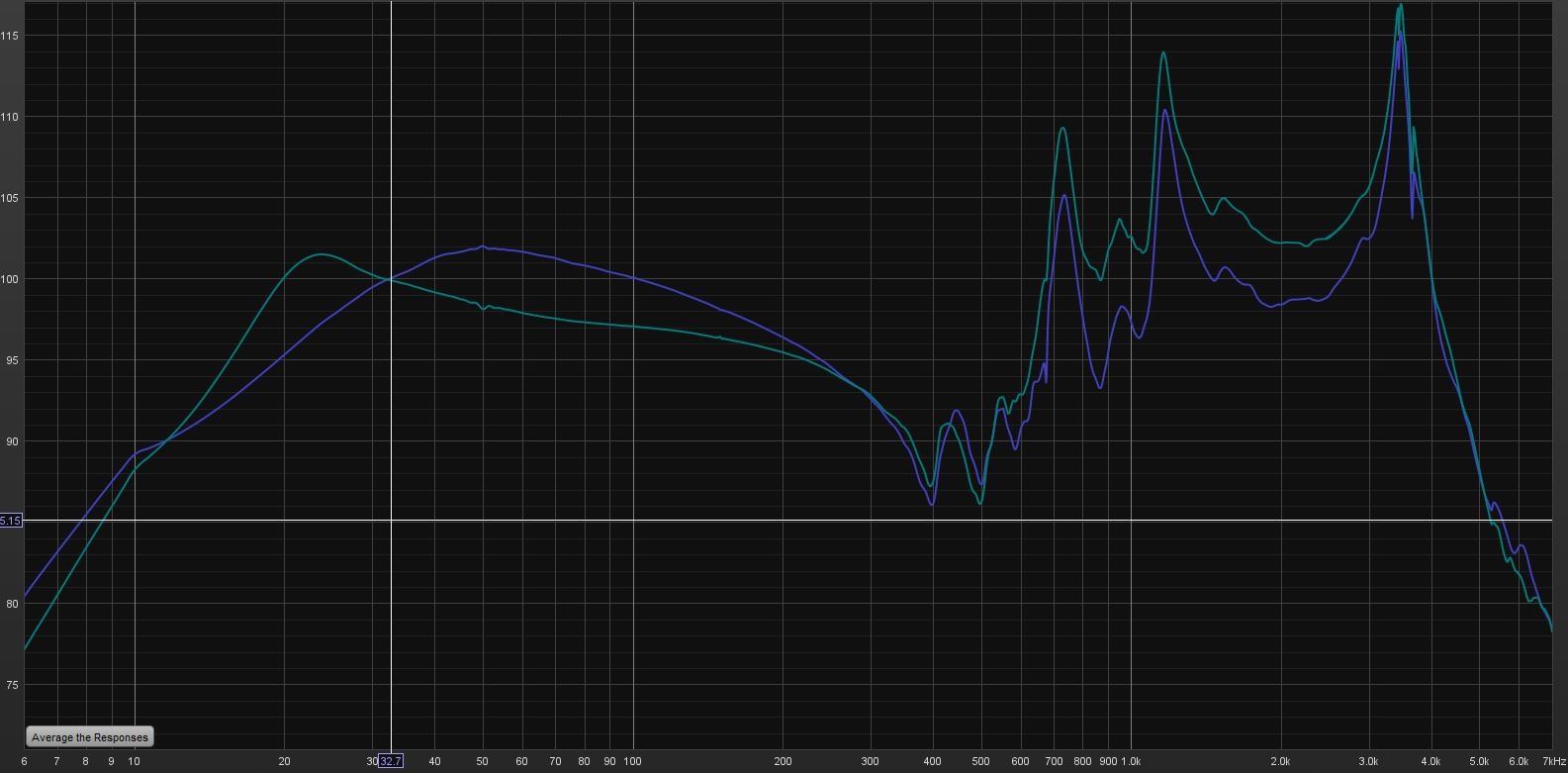Click the 500 label on the frequency axis
The height and width of the screenshot is (773, 1568).
click(x=981, y=761)
